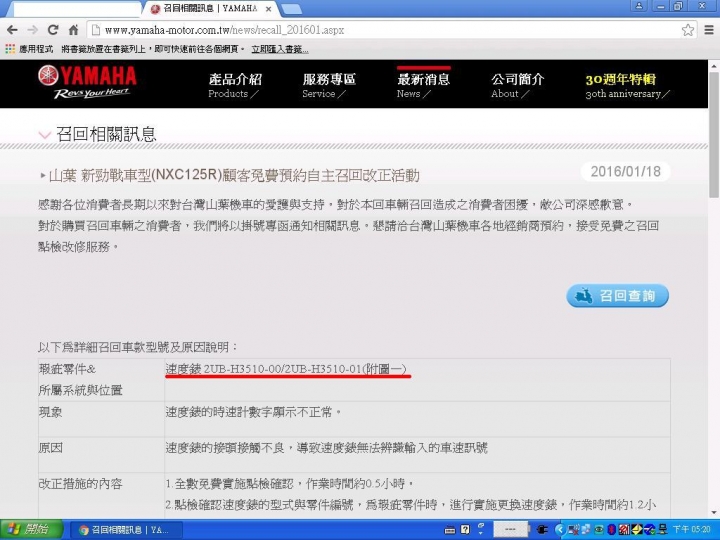Click the Chrome user profile icon
The height and width of the screenshot is (540, 720).
pyautogui.click(x=639, y=6)
